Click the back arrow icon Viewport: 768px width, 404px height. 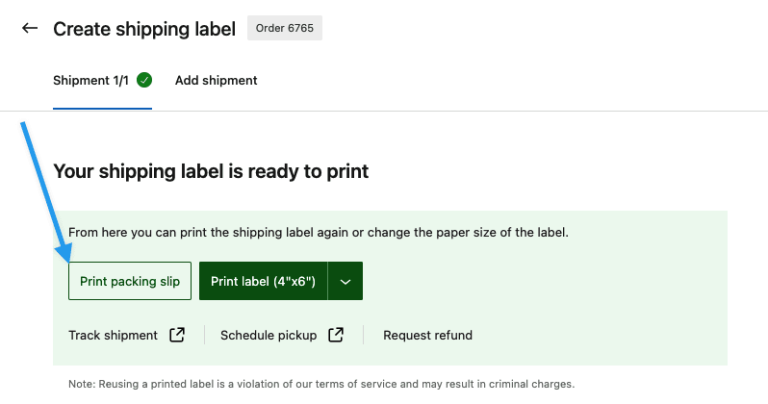coord(29,28)
